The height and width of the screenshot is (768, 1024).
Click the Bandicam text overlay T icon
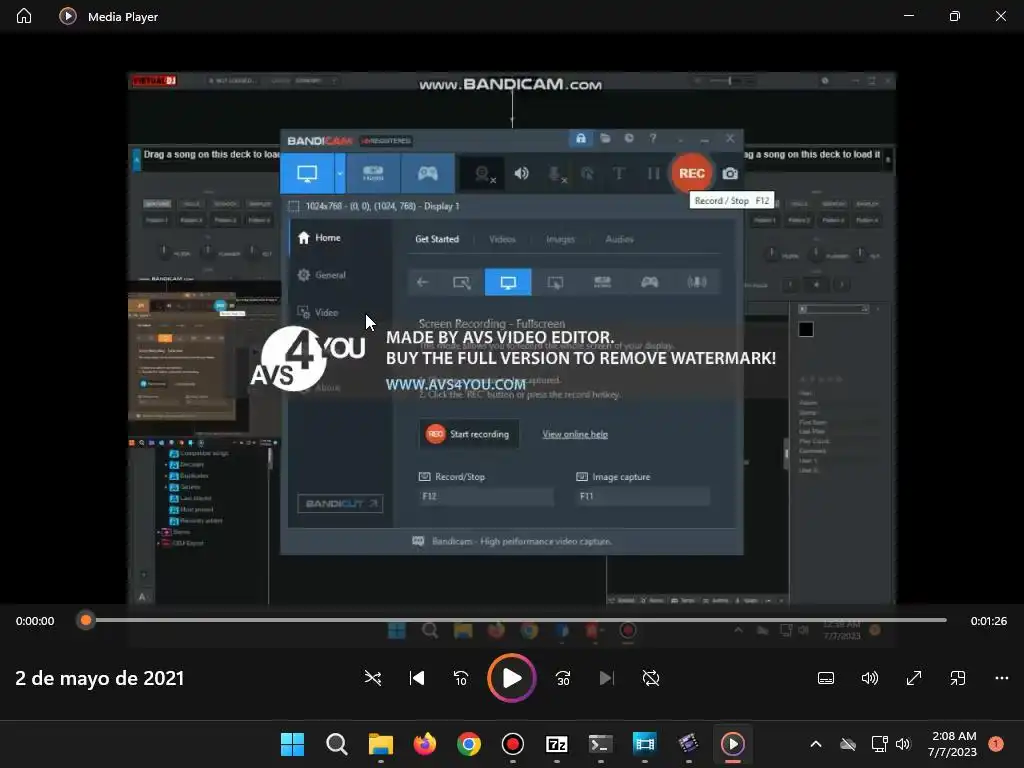(x=618, y=173)
